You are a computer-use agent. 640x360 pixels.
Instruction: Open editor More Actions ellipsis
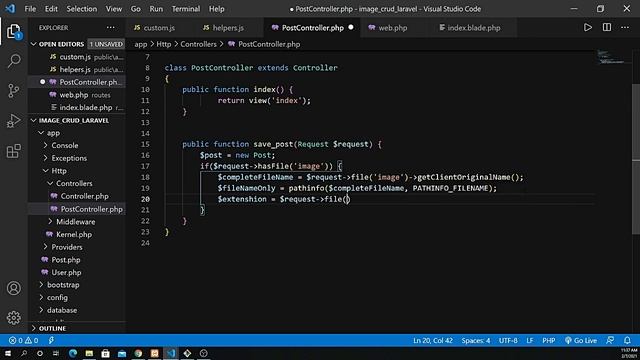(625, 27)
